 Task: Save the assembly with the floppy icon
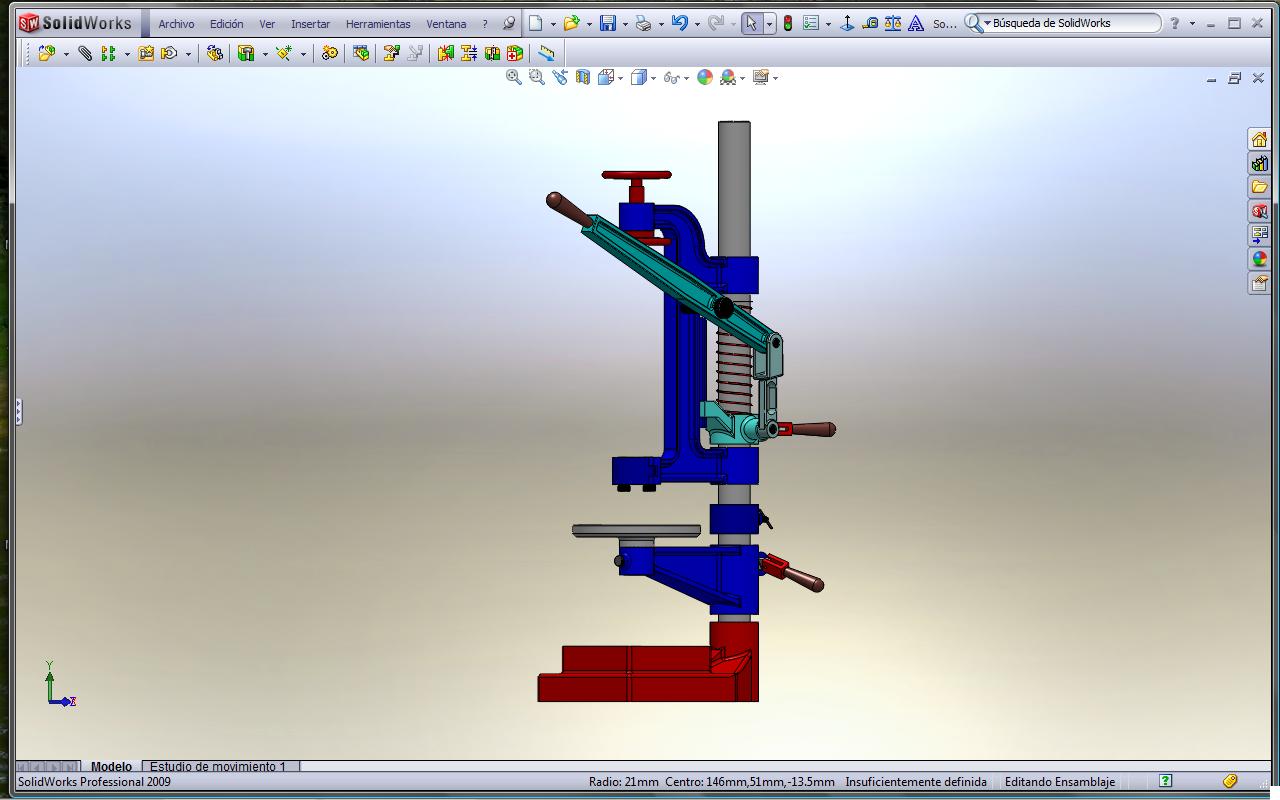pyautogui.click(x=607, y=23)
